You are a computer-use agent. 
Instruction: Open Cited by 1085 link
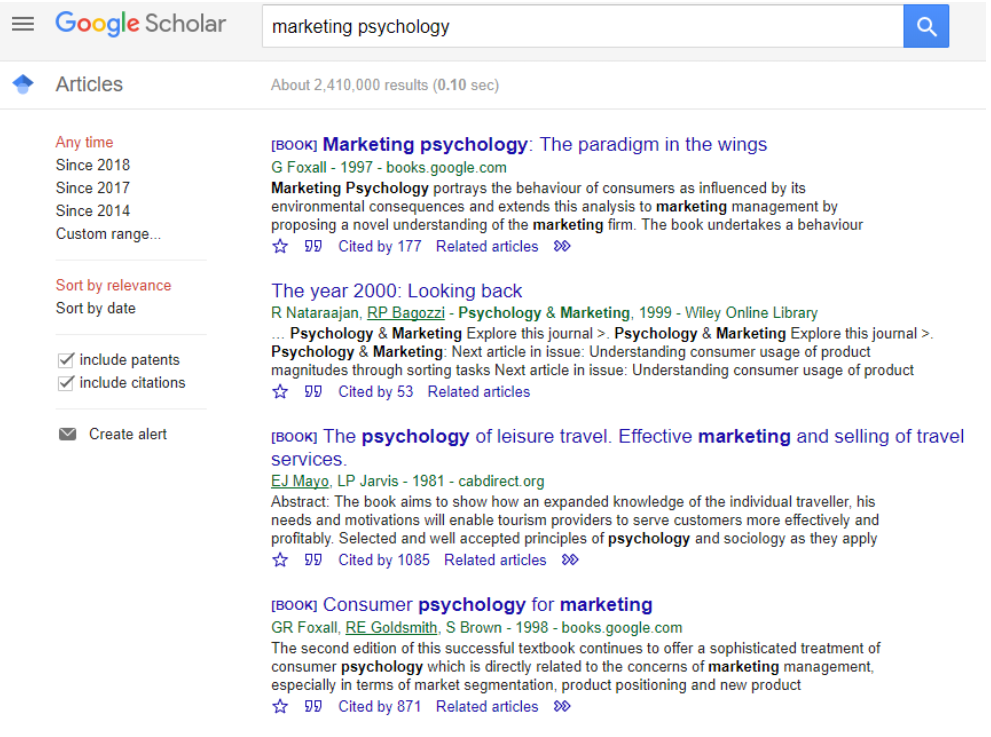point(384,560)
